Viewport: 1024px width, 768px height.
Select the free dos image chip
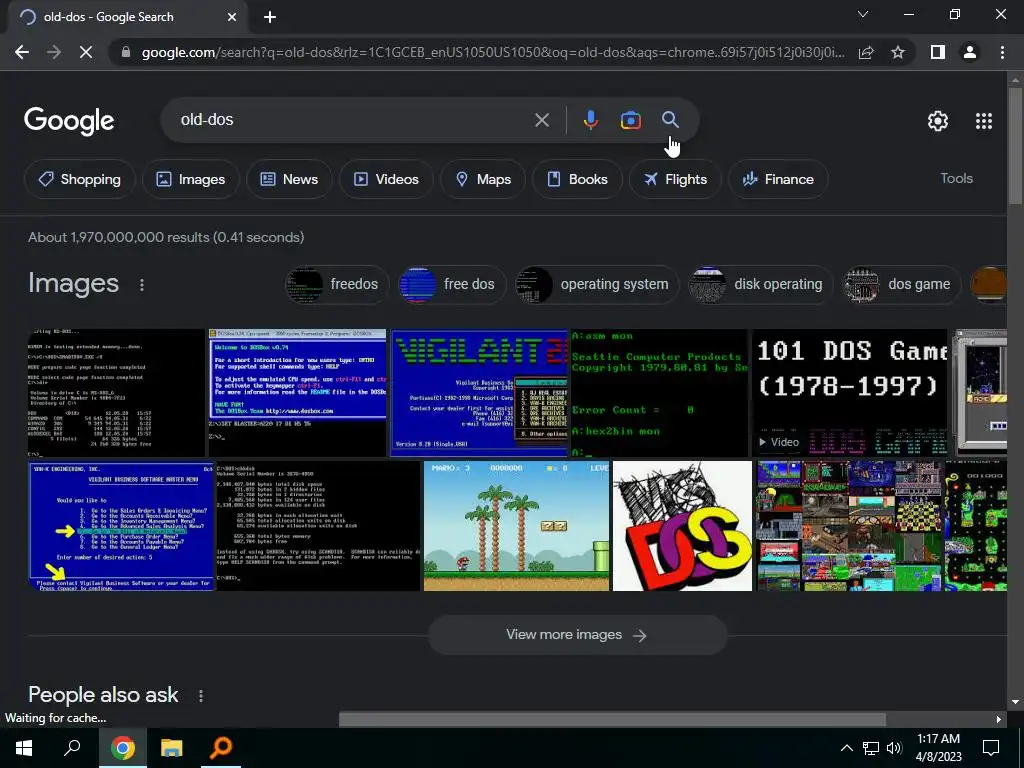451,285
